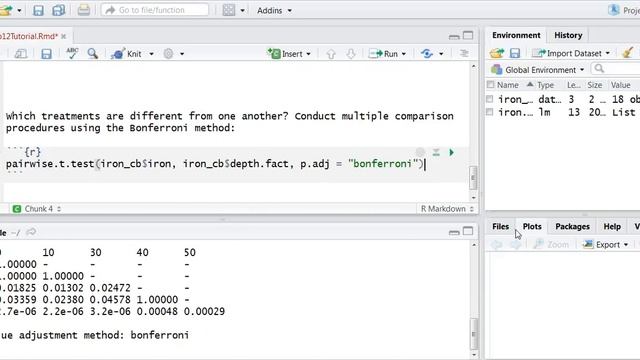The height and width of the screenshot is (360, 640).
Task: Expand publish options dropdown arrow
Action: pos(441,54)
